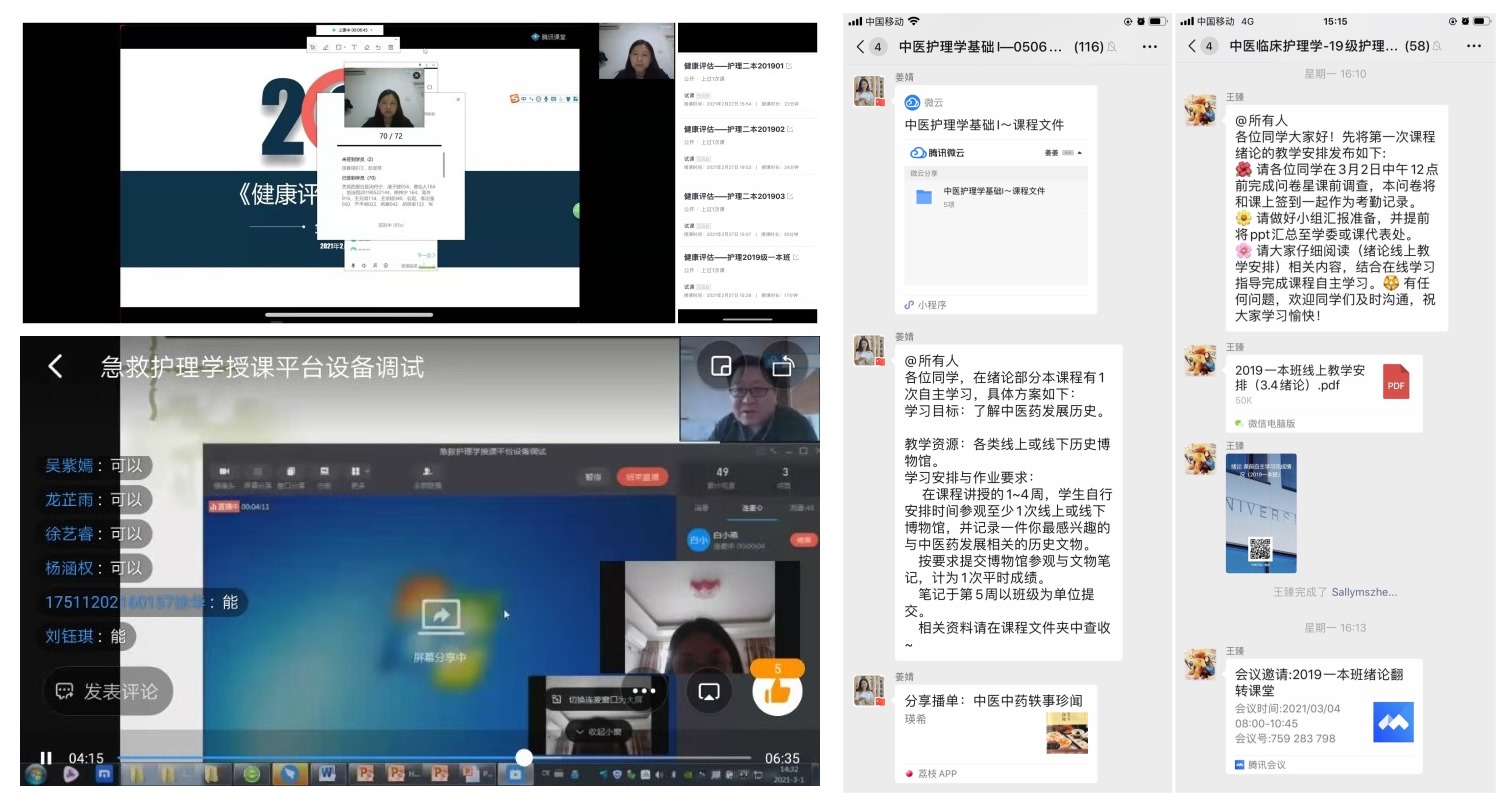Tap the picture-in-picture icon on live video
1509x806 pixels.
pos(721,367)
